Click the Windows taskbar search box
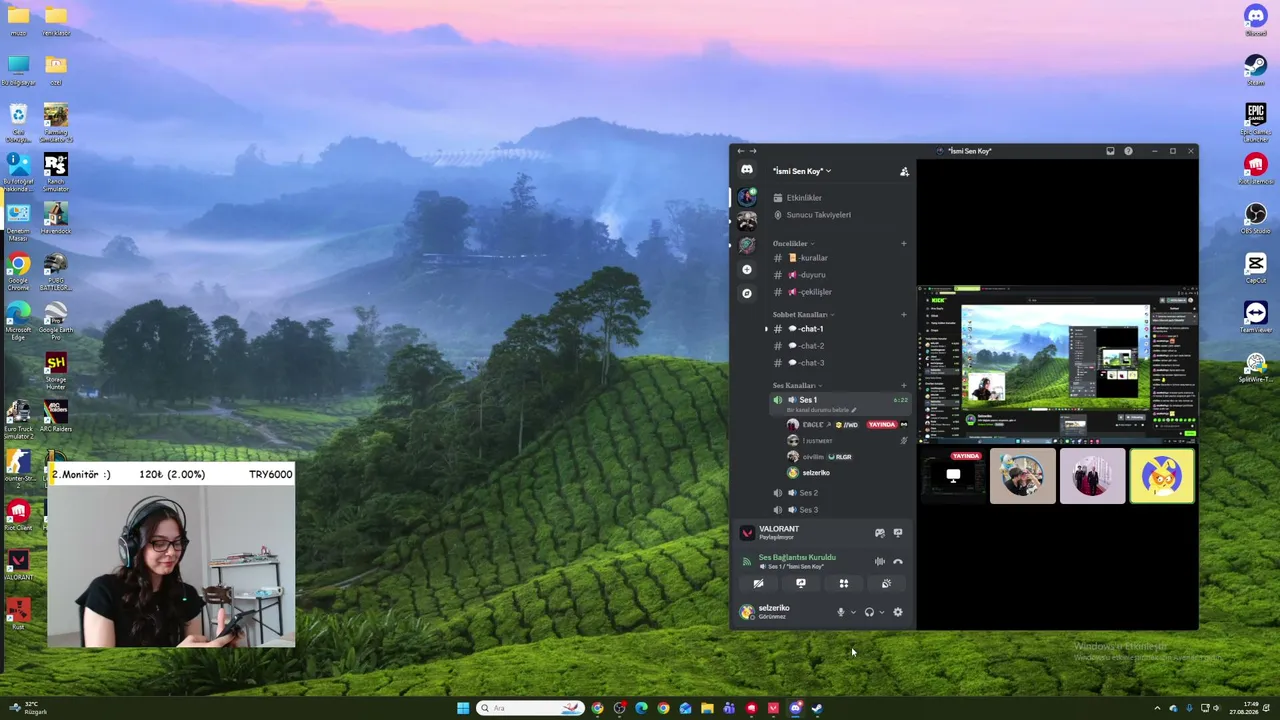The height and width of the screenshot is (720, 1280). (530, 708)
